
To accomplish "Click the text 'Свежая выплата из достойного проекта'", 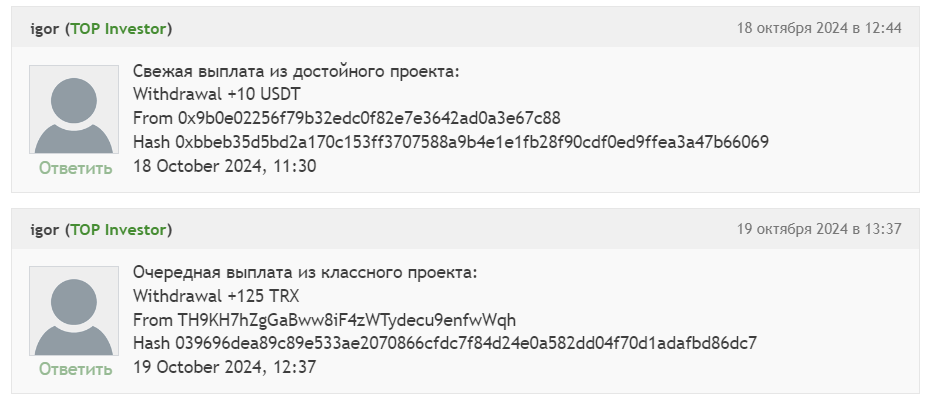I will (296, 71).
